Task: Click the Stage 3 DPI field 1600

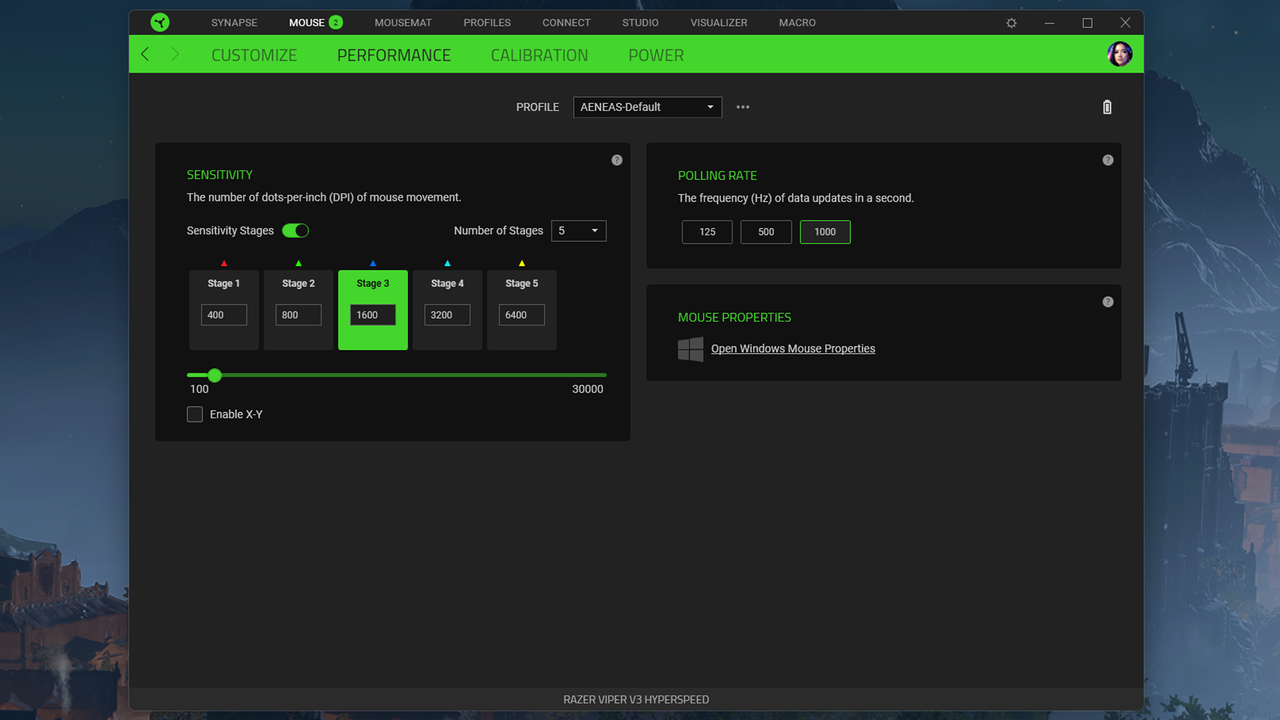Action: pyautogui.click(x=373, y=315)
